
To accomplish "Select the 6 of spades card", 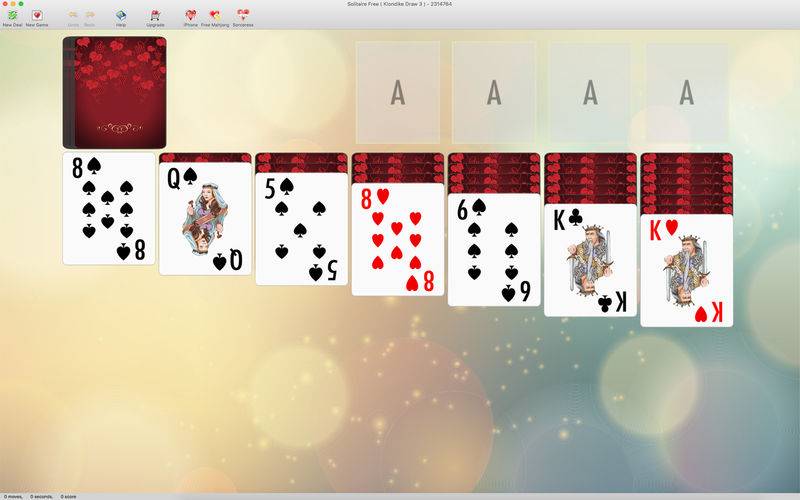I will (494, 249).
